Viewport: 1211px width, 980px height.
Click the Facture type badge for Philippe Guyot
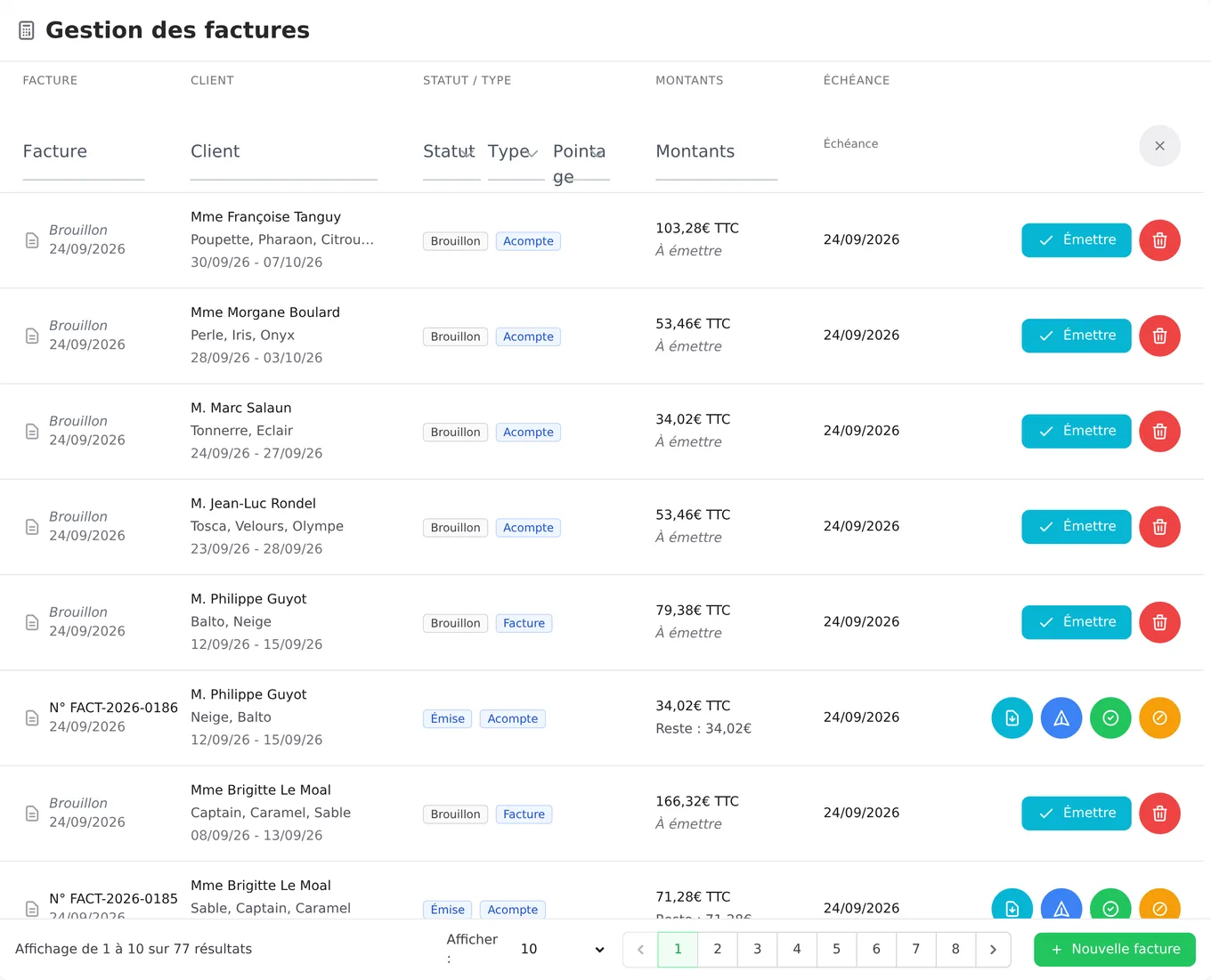point(524,623)
